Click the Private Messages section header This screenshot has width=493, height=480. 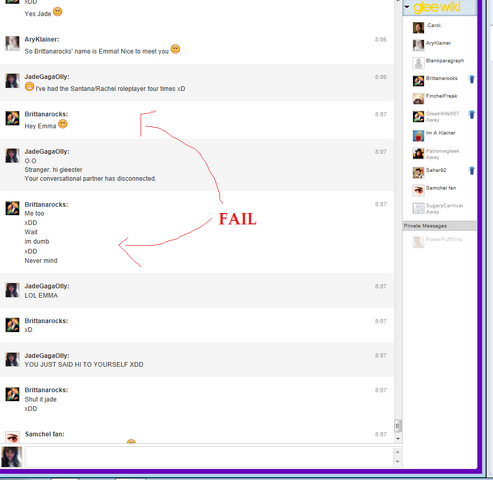[x=440, y=226]
